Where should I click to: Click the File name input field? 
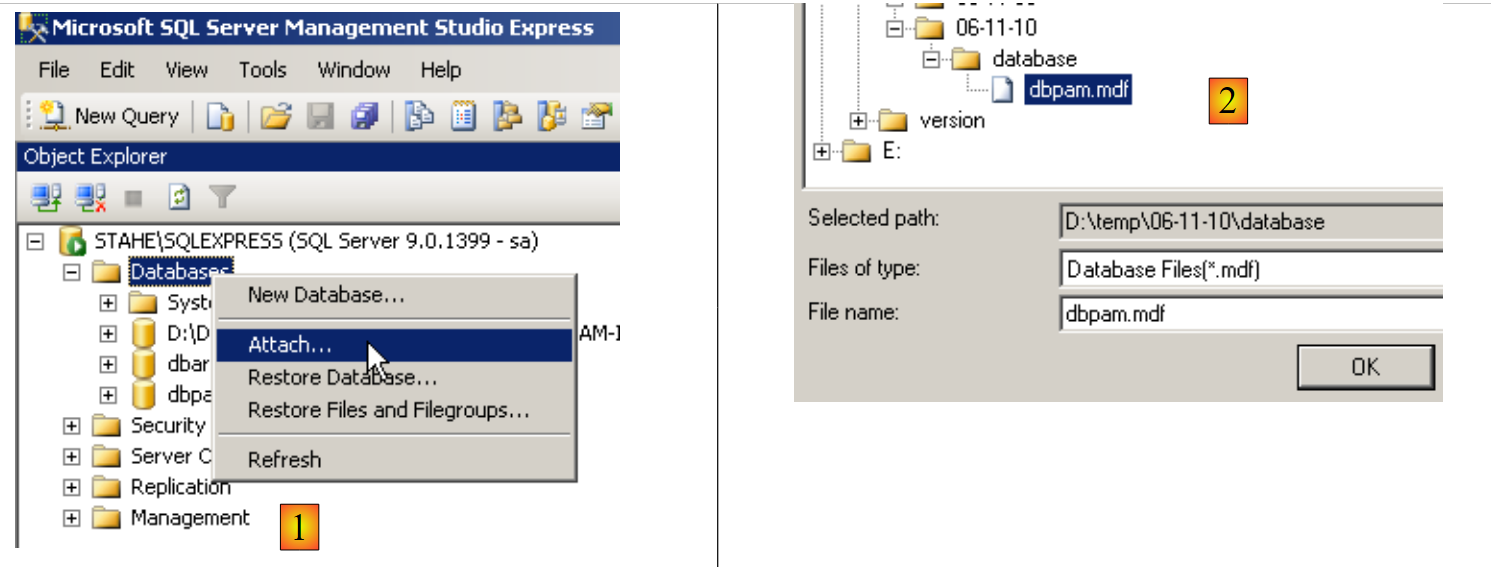[x=1250, y=313]
